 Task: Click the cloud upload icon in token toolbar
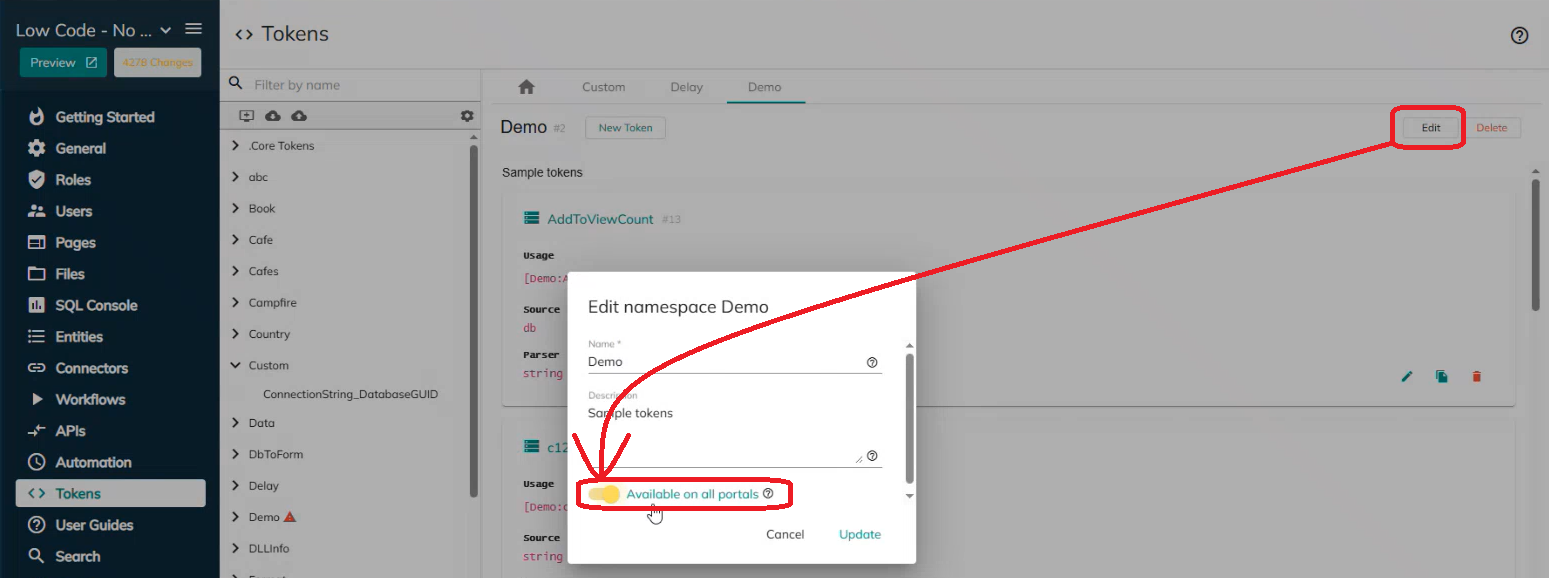pyautogui.click(x=299, y=116)
